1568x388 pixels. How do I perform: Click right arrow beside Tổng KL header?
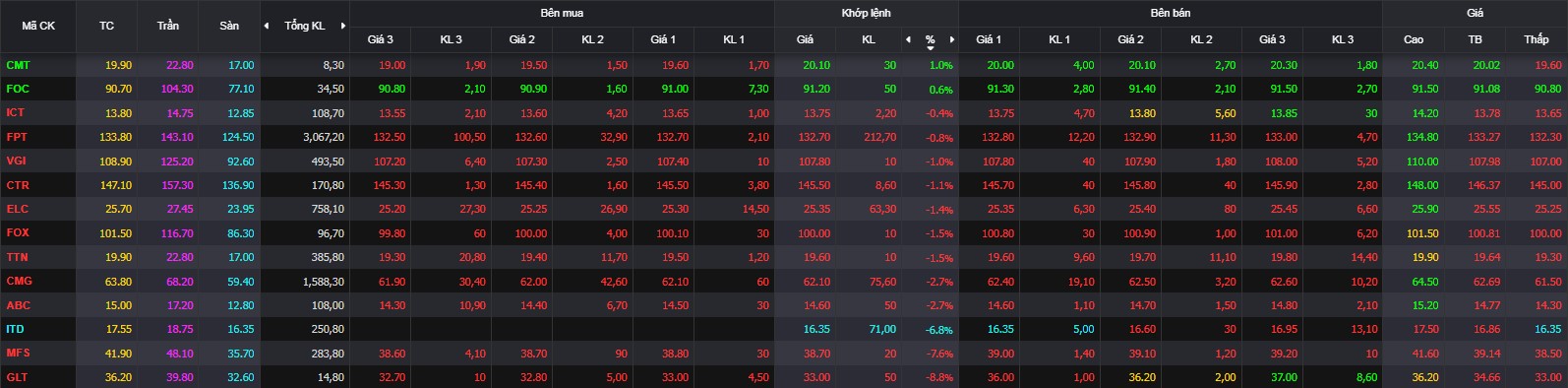tap(343, 26)
